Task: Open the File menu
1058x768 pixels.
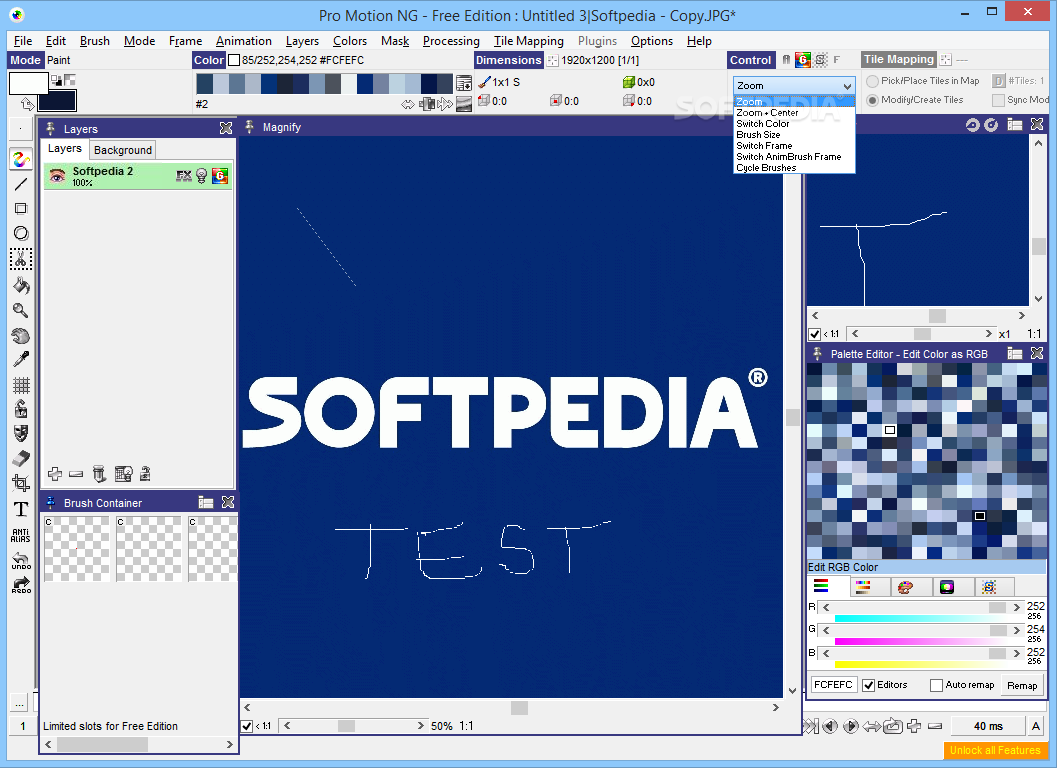Action: pos(22,40)
